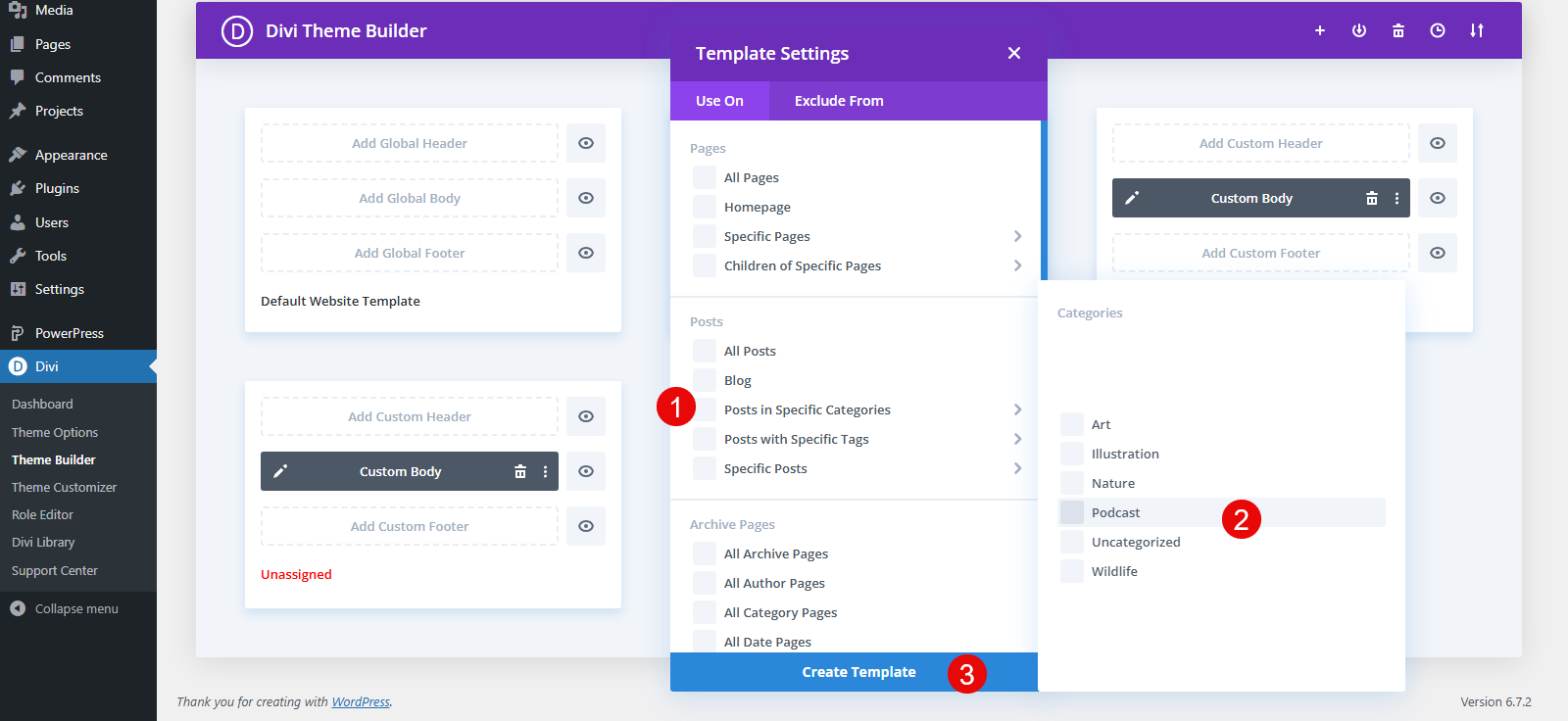Open Theme Options submenu item
Screen dimensions: 1568x721
[55, 432]
